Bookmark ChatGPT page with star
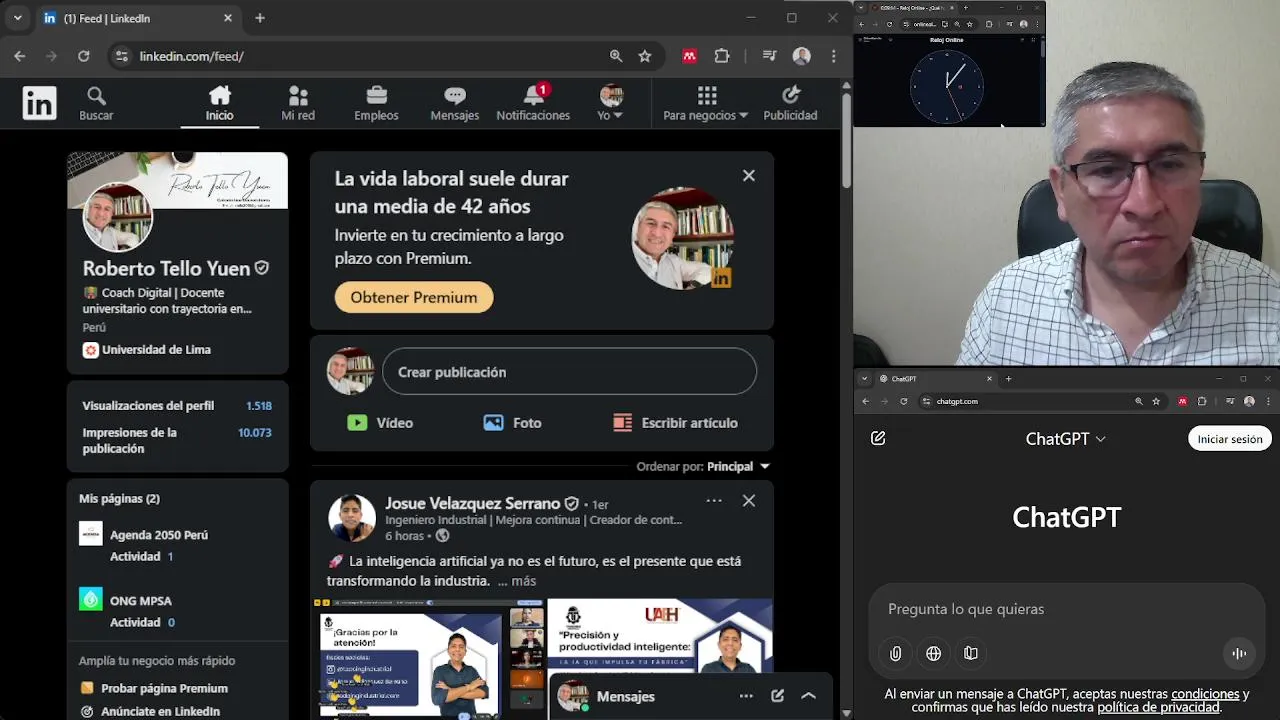This screenshot has width=1280, height=720. [1156, 401]
